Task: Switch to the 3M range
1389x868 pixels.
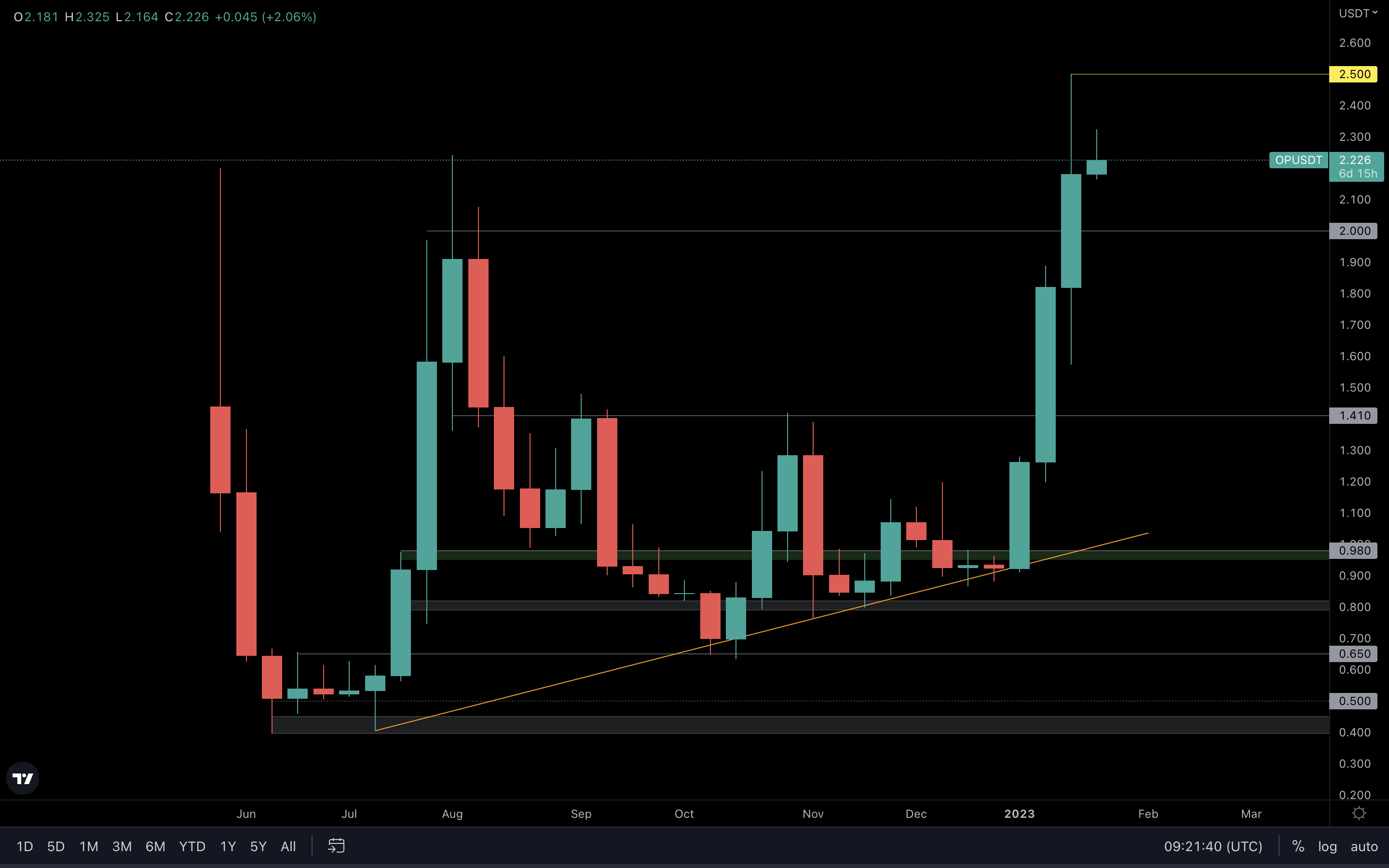Action: pos(122,846)
